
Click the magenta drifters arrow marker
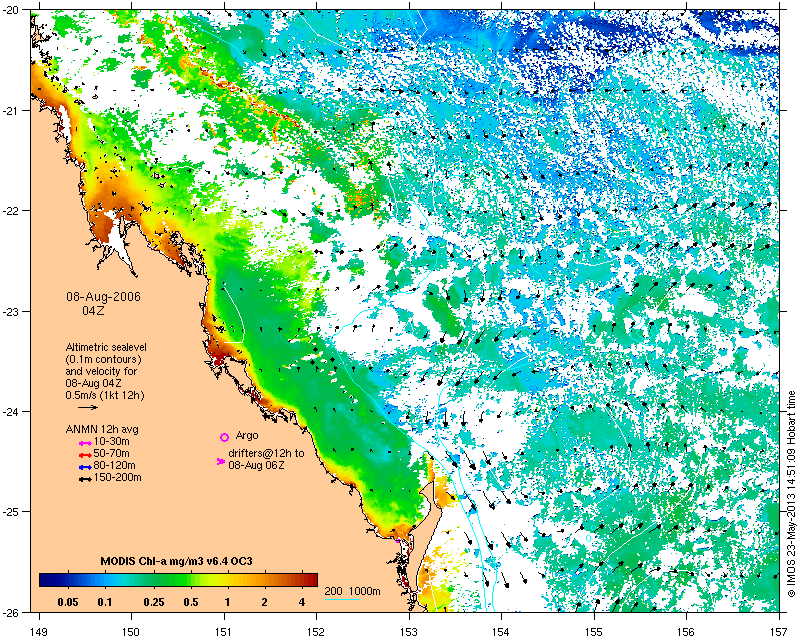coord(221,461)
